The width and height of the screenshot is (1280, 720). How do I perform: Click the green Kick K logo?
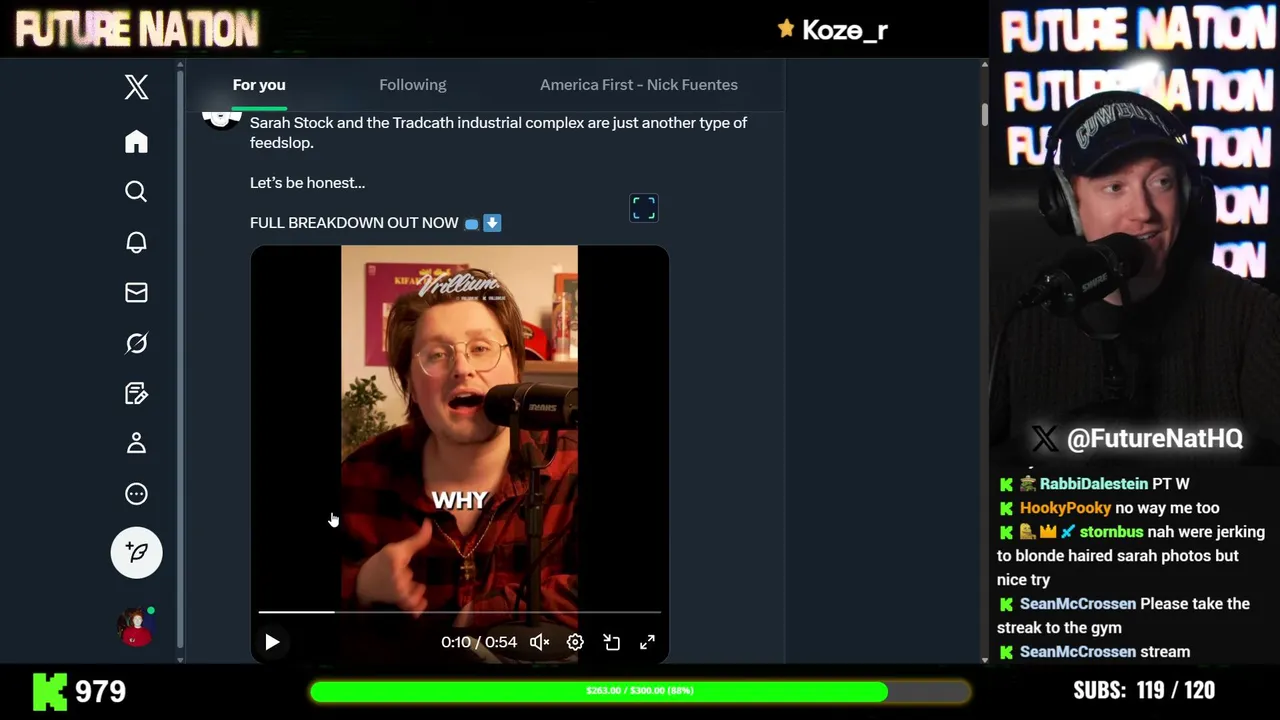coord(50,691)
